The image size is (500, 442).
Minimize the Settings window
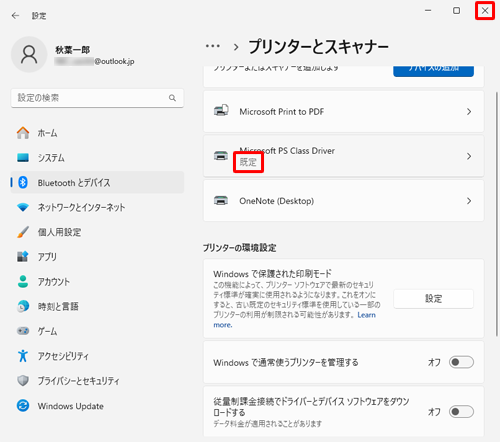[x=428, y=11]
